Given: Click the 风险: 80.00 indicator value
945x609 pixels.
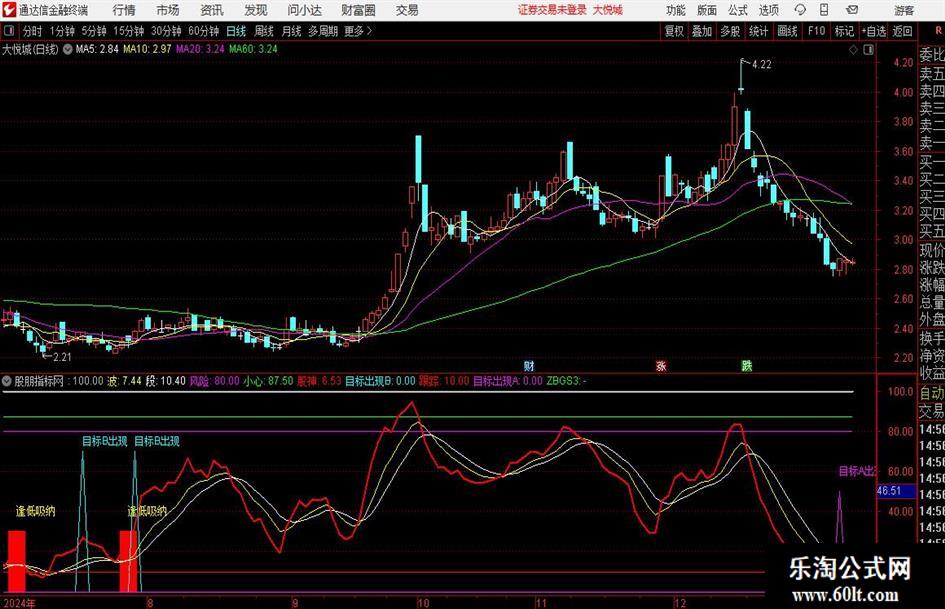Looking at the screenshot, I should point(215,381).
